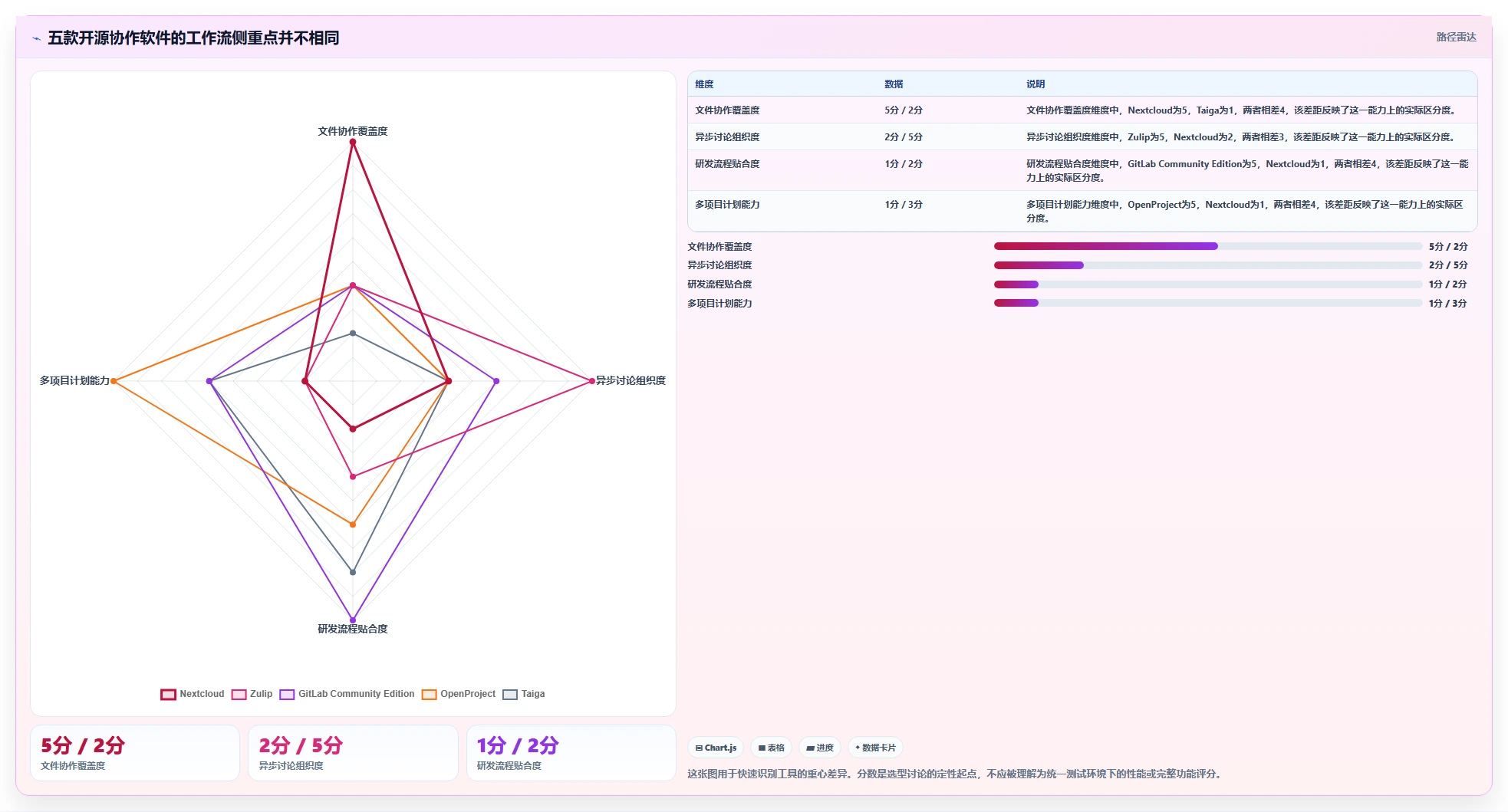The width and height of the screenshot is (1508, 812).
Task: Click radar axis label 异步讨论组织度
Action: (x=631, y=380)
